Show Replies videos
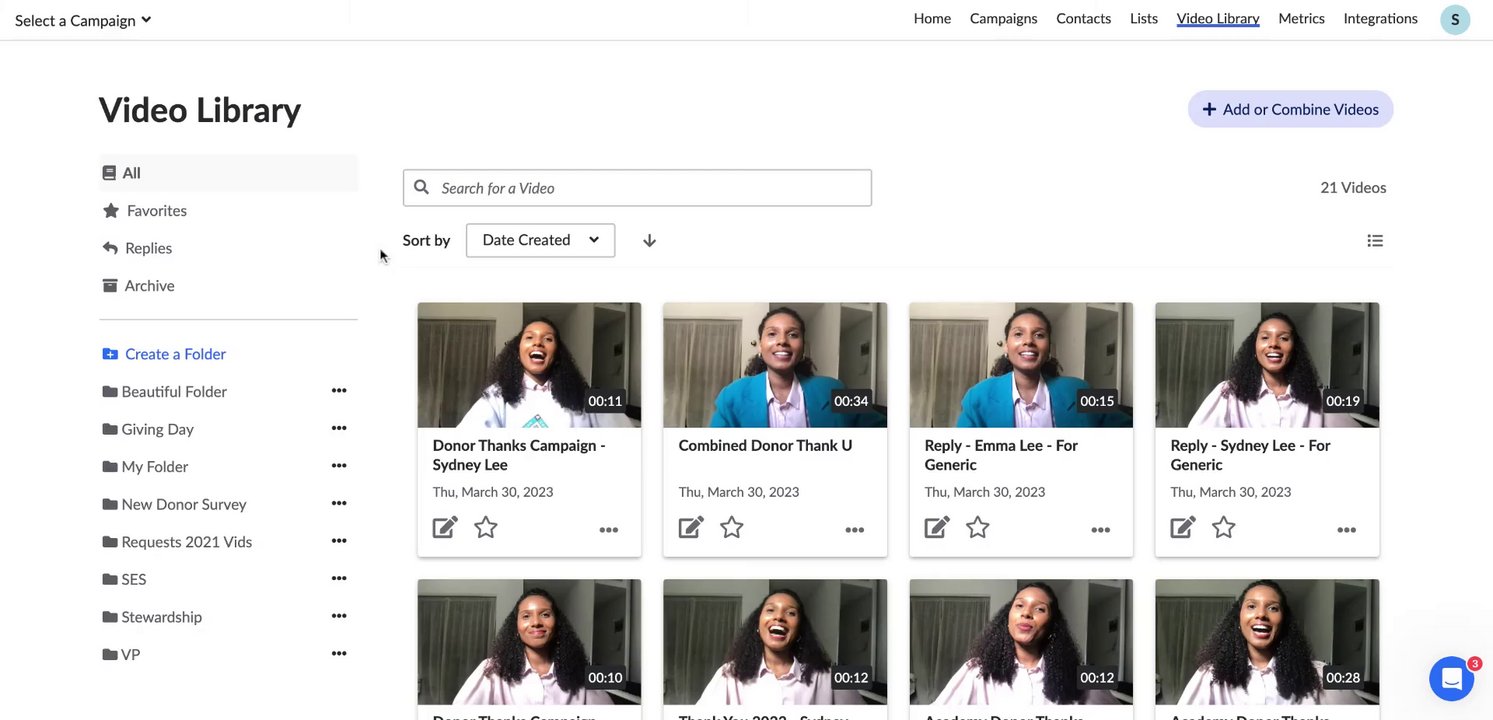Screen dimensions: 1493x720 [137, 248]
